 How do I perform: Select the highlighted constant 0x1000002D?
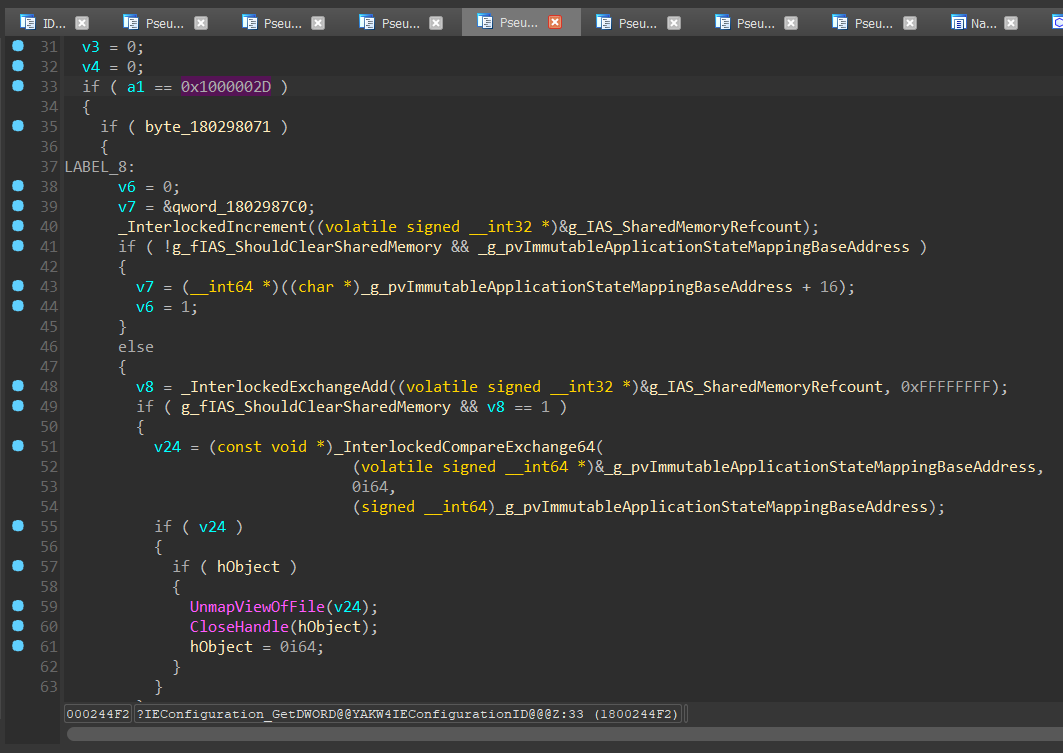pyautogui.click(x=226, y=87)
